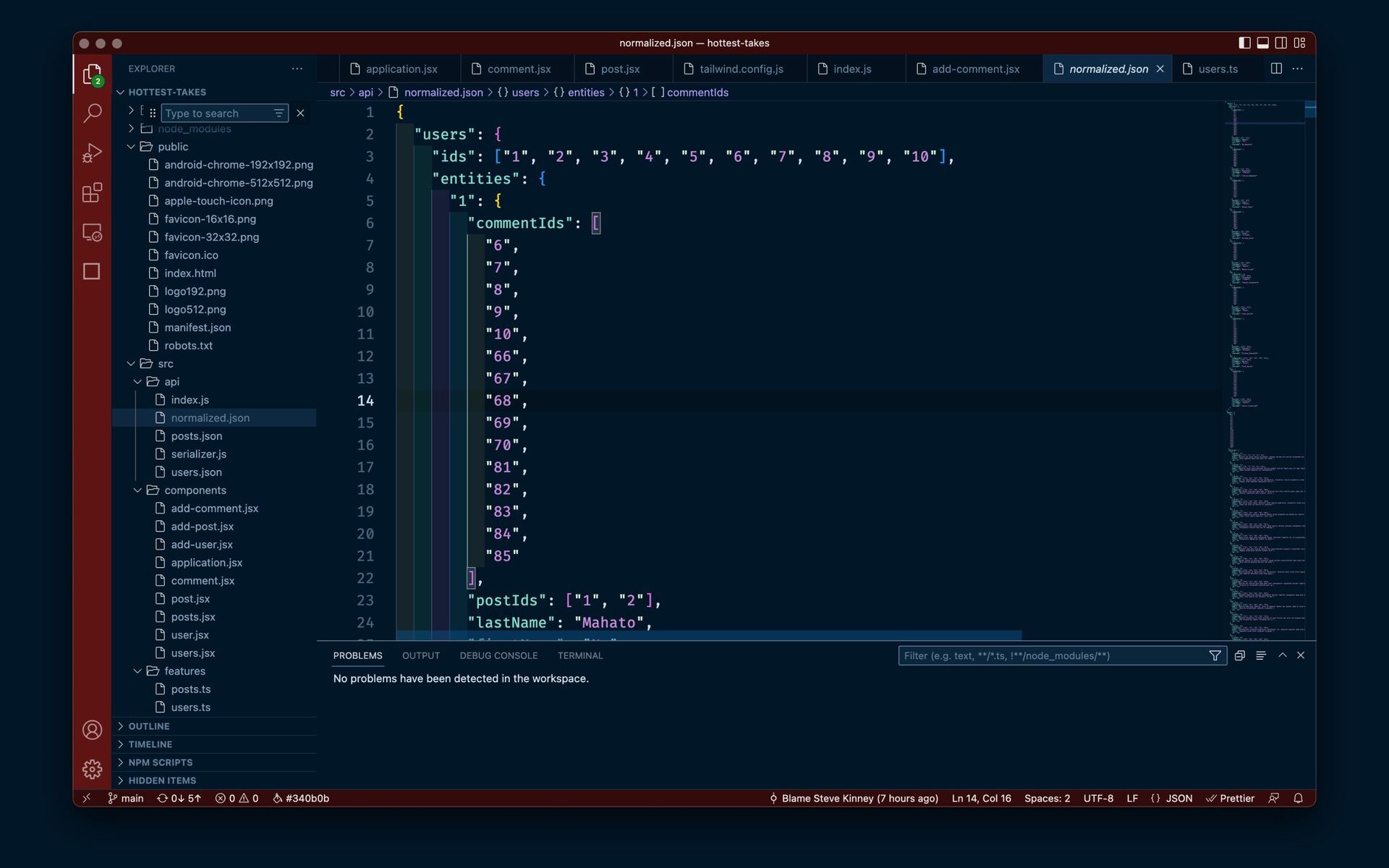The height and width of the screenshot is (868, 1389).
Task: Click the notifications bell in status bar
Action: pyautogui.click(x=1298, y=799)
